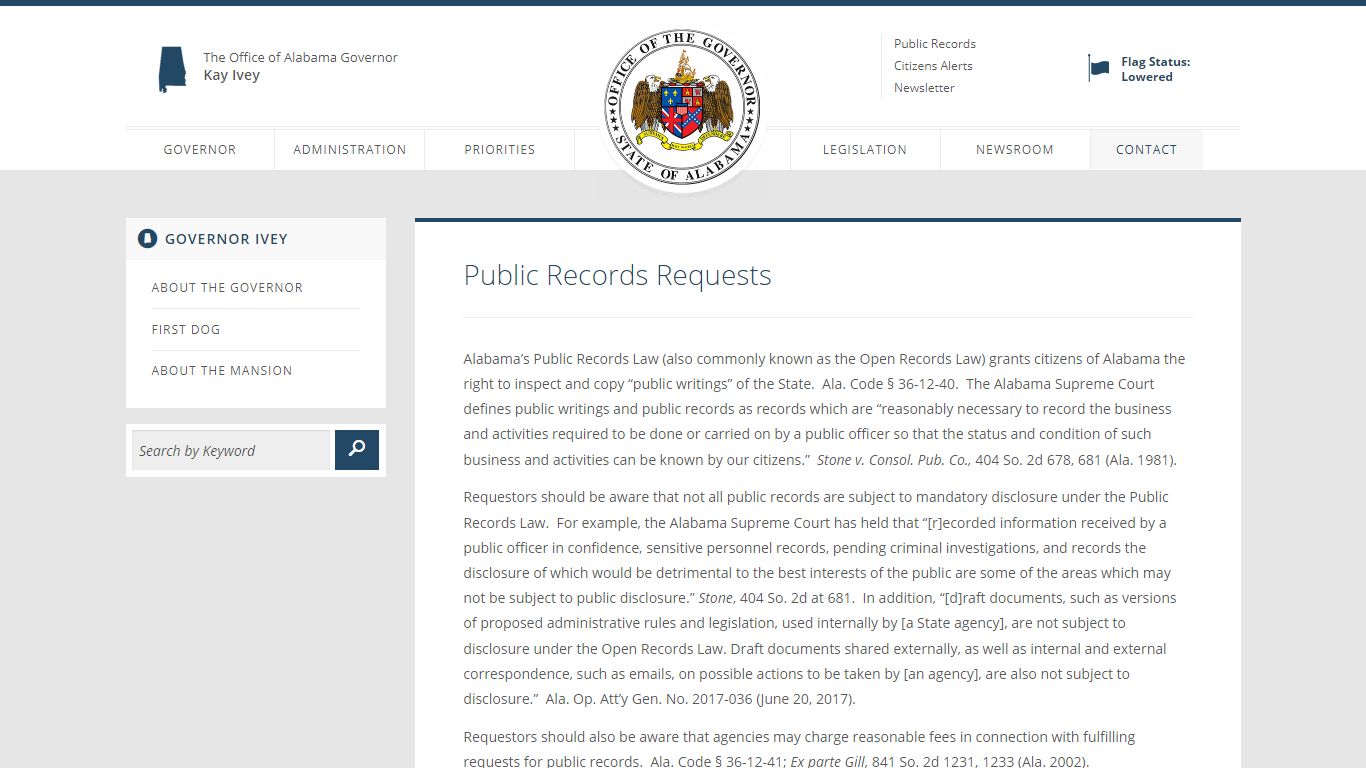Screen dimensions: 1366x768
Task: Click the flag status flag icon
Action: (x=1099, y=68)
